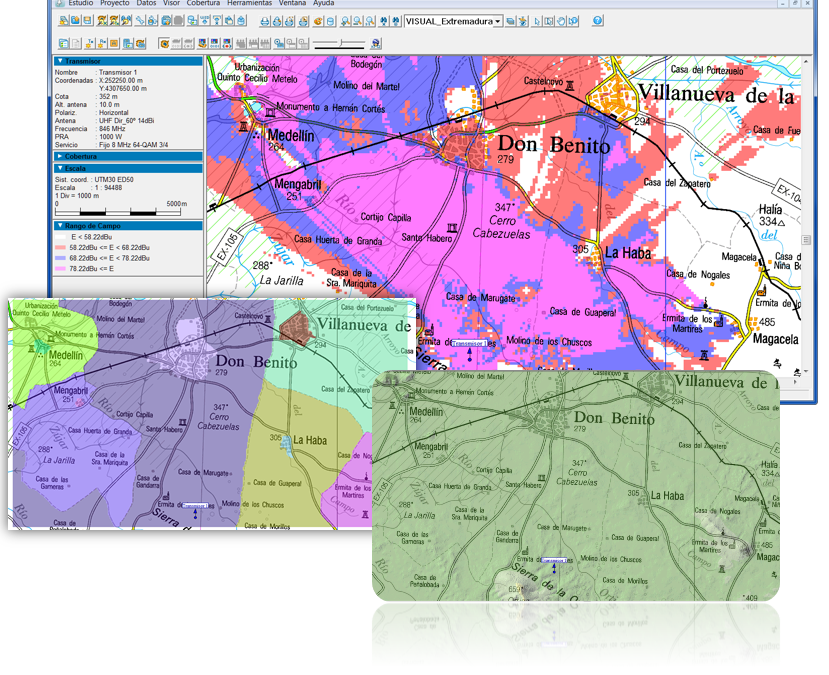Open the Datos menu
829x675 pixels.
[x=146, y=3]
